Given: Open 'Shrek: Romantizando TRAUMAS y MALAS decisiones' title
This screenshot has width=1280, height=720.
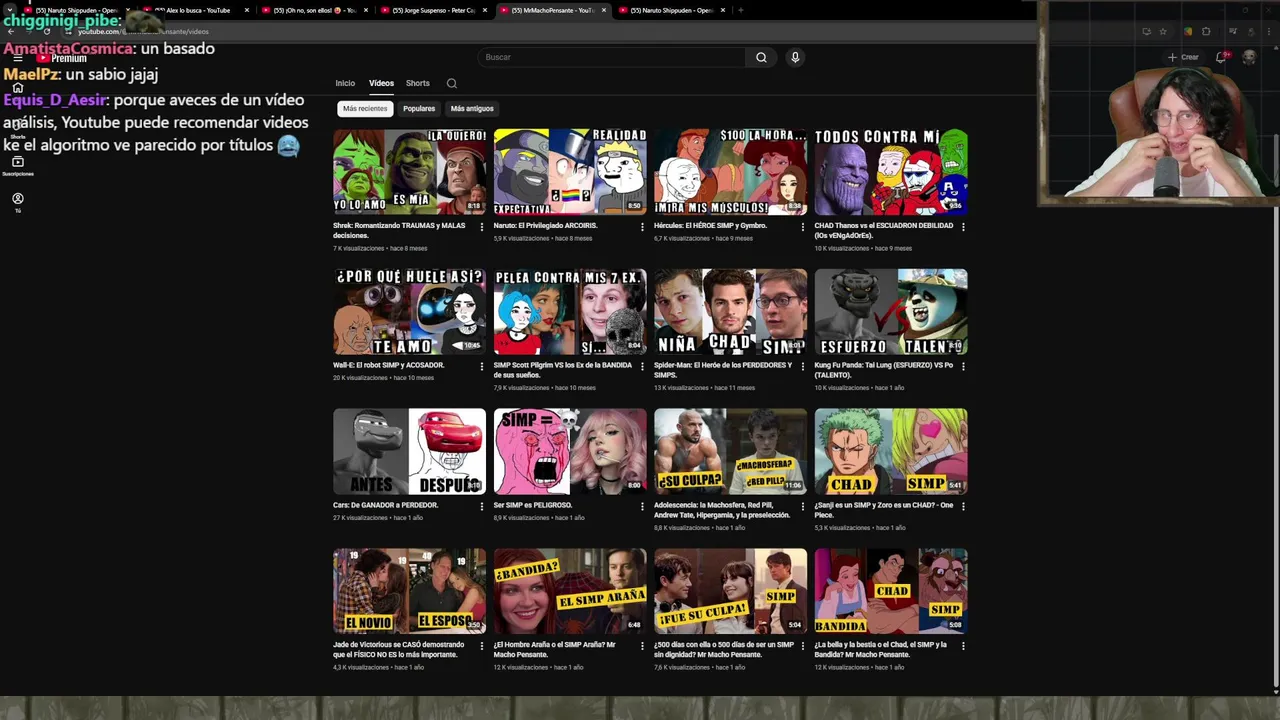Looking at the screenshot, I should pos(399,231).
